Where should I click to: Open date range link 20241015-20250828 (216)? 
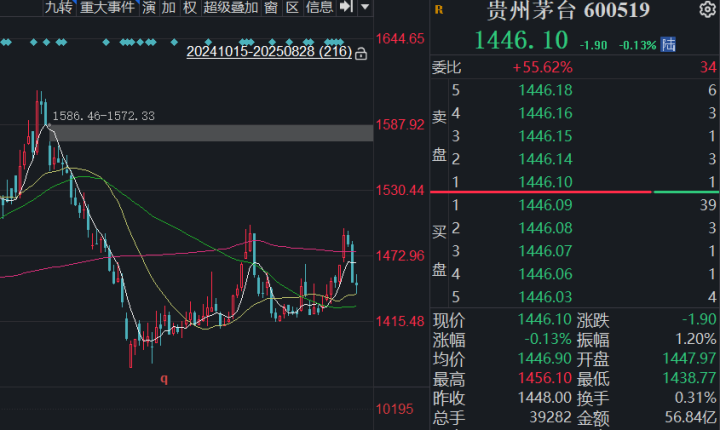[269, 51]
